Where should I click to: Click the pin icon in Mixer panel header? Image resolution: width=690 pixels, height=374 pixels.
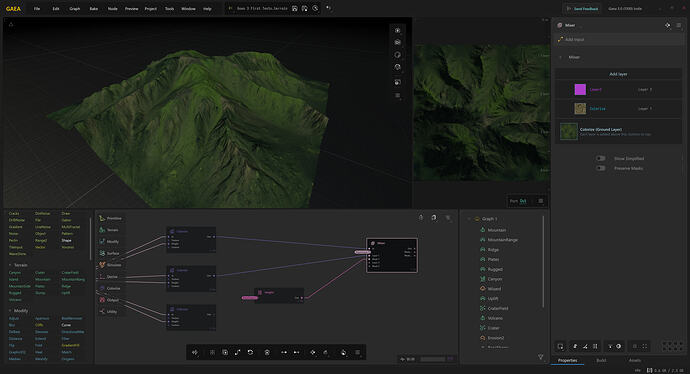pos(668,25)
